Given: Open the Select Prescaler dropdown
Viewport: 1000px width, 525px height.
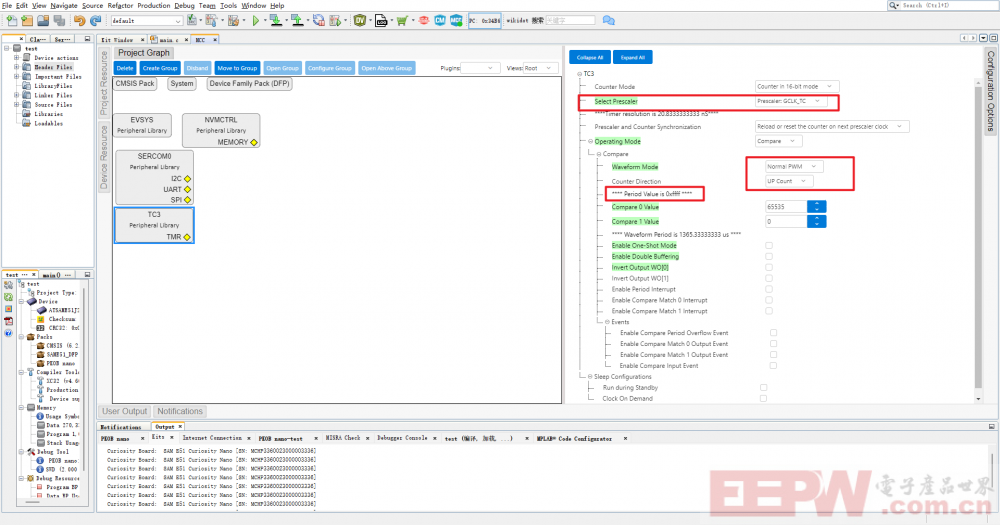Looking at the screenshot, I should (x=791, y=101).
